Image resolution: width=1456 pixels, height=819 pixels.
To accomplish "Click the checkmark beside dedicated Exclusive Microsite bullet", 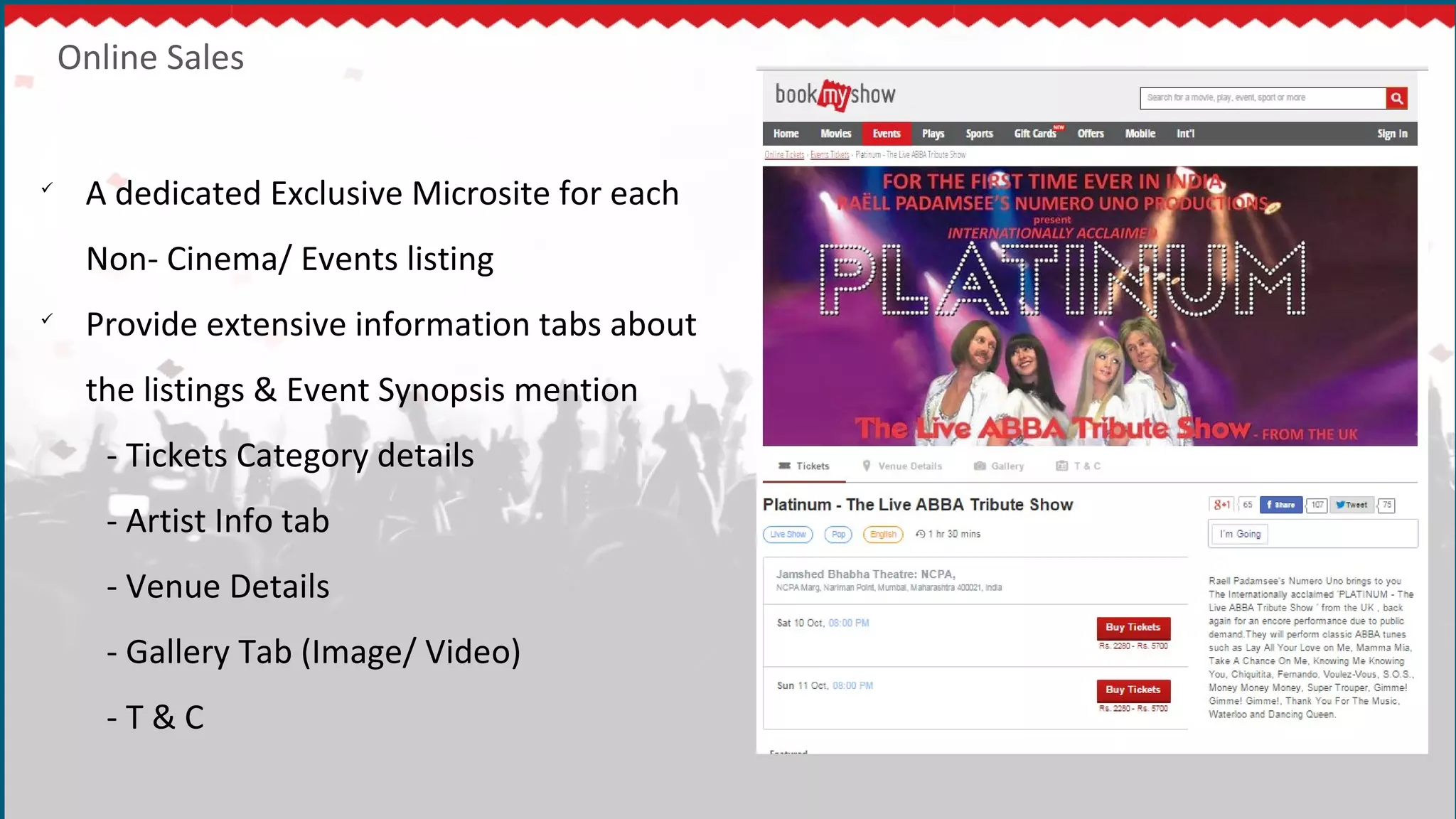I will 47,188.
